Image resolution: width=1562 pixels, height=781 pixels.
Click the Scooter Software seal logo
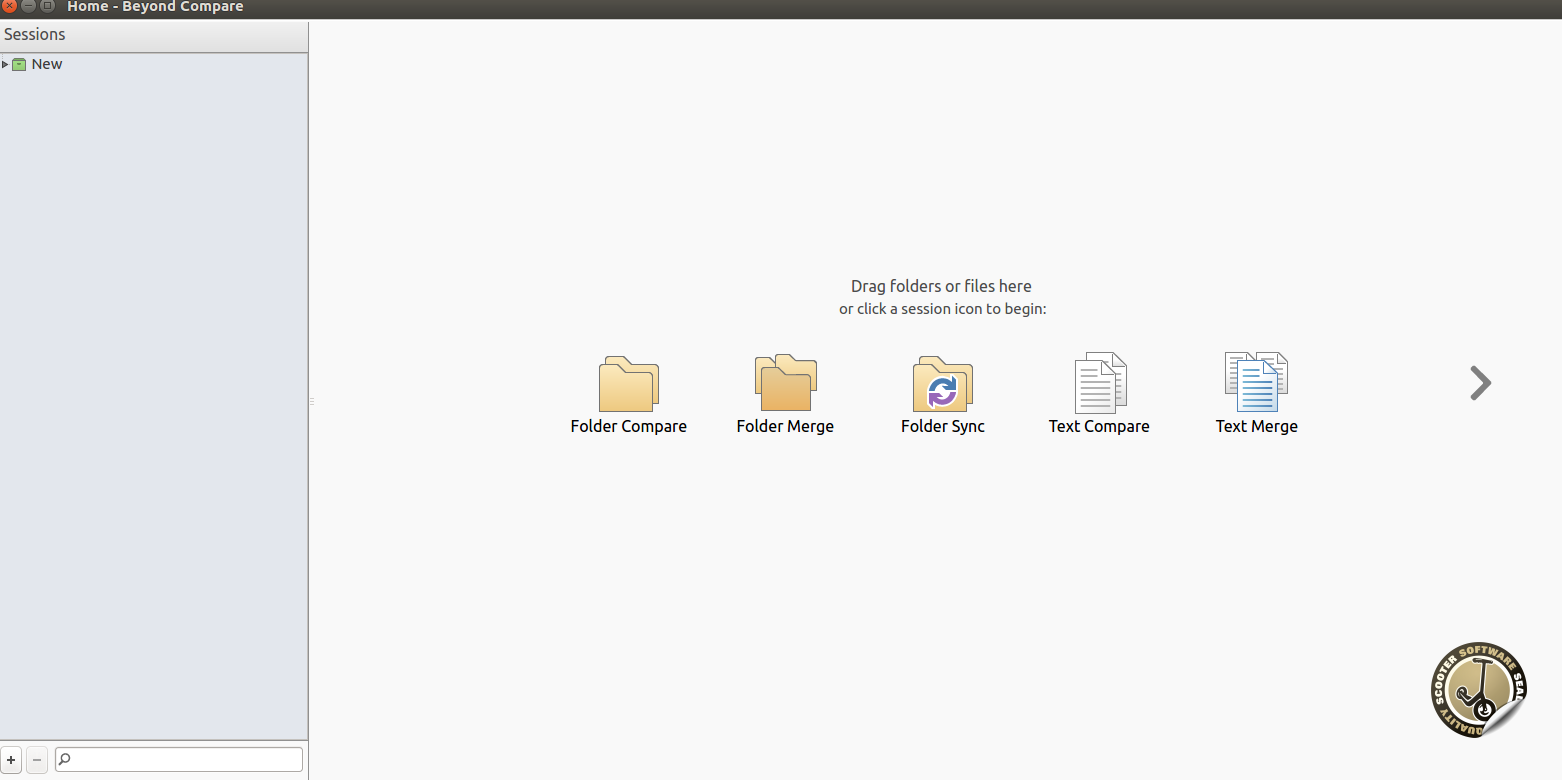click(x=1479, y=690)
